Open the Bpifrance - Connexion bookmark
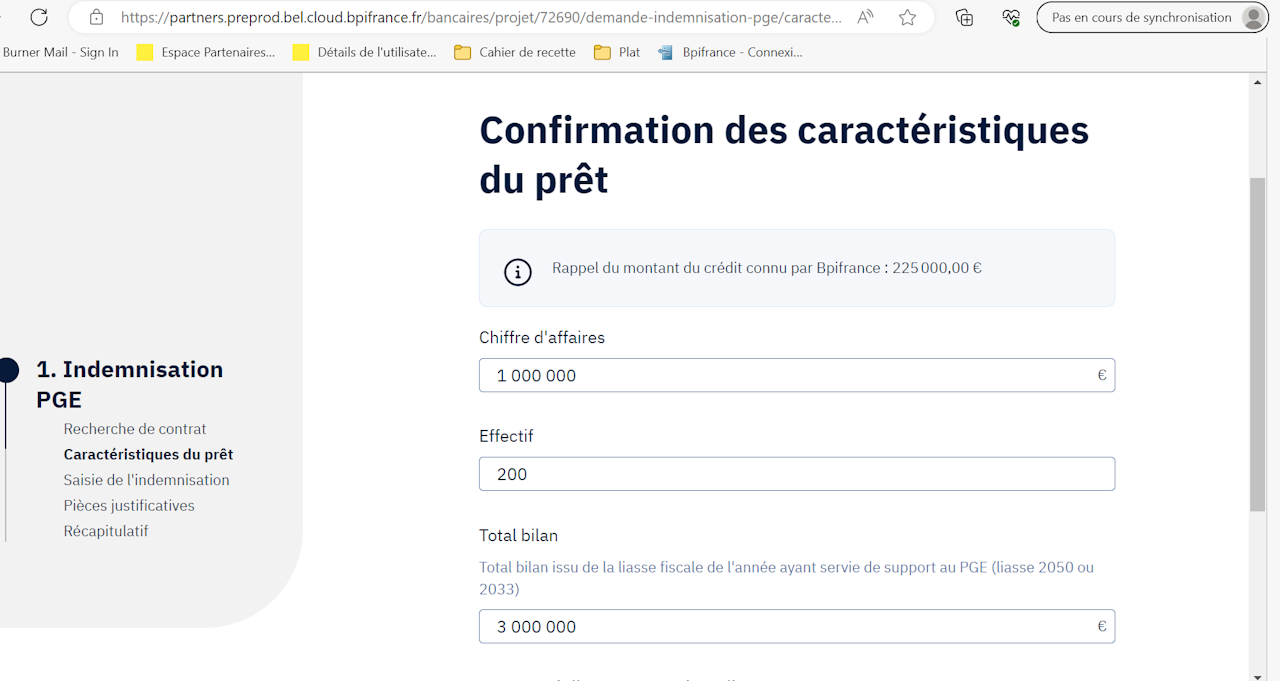 pos(731,52)
